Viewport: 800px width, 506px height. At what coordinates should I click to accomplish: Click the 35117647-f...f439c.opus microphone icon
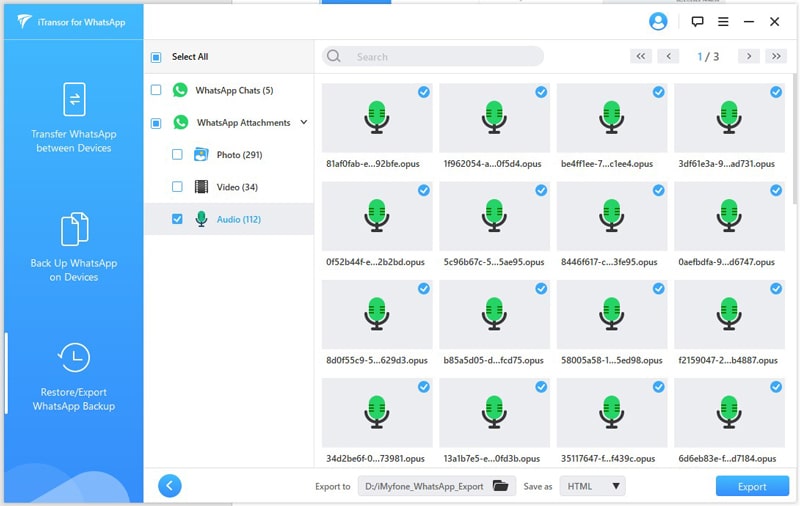click(x=612, y=412)
